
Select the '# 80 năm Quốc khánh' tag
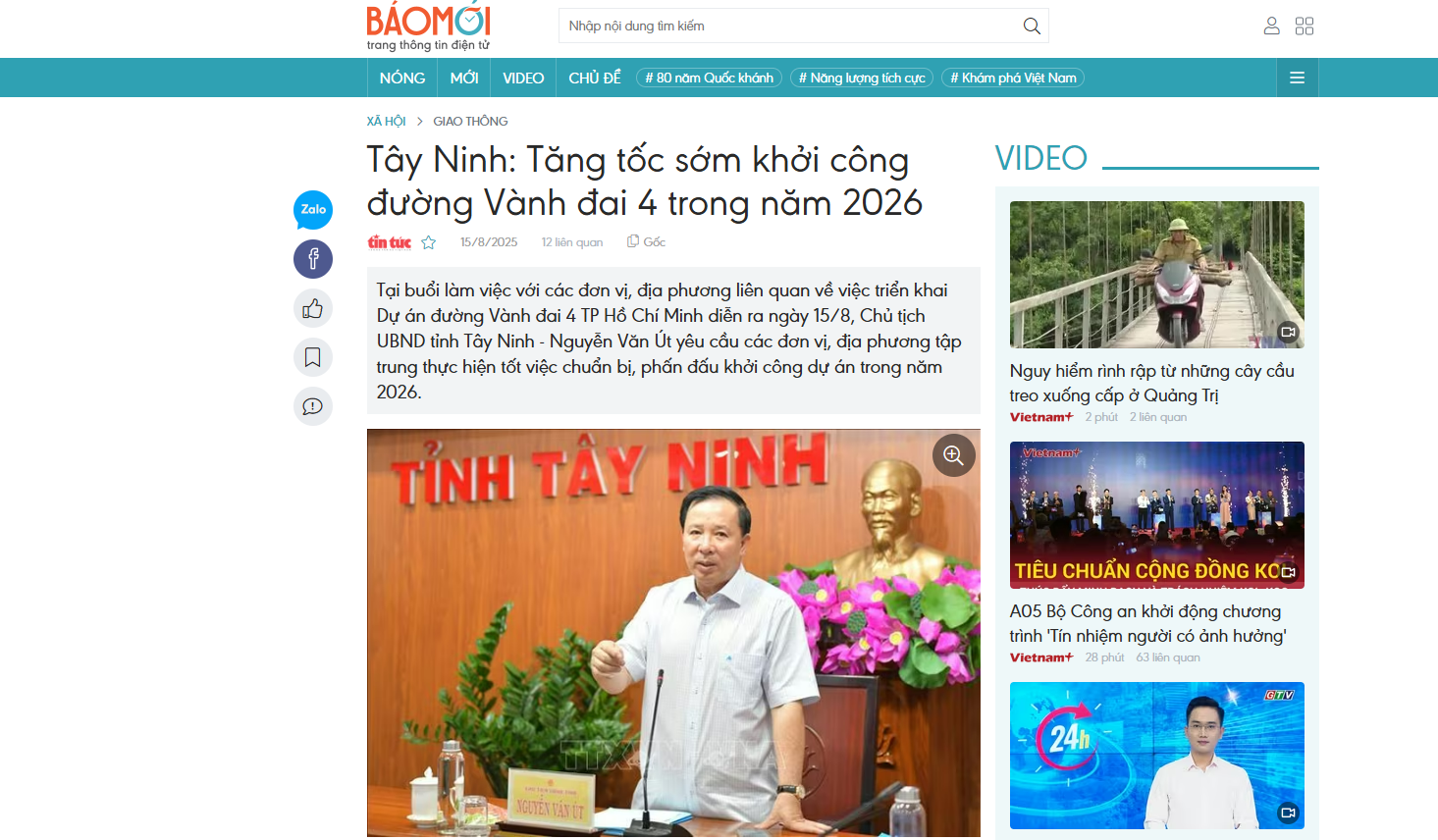coord(710,78)
